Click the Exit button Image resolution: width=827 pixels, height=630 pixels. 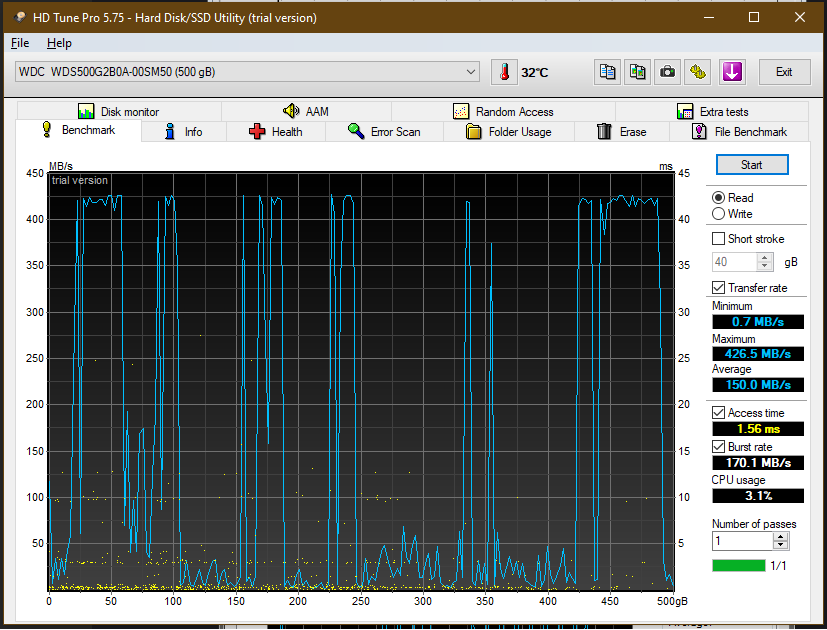click(784, 72)
